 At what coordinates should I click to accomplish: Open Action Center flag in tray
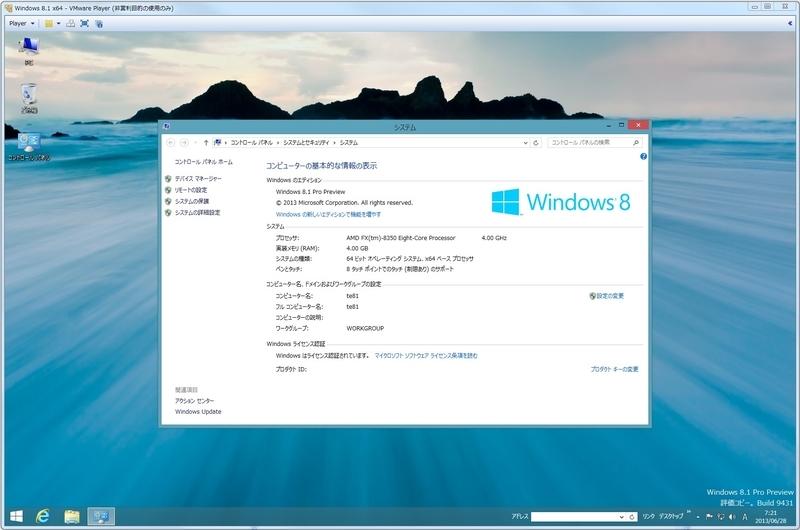click(709, 517)
